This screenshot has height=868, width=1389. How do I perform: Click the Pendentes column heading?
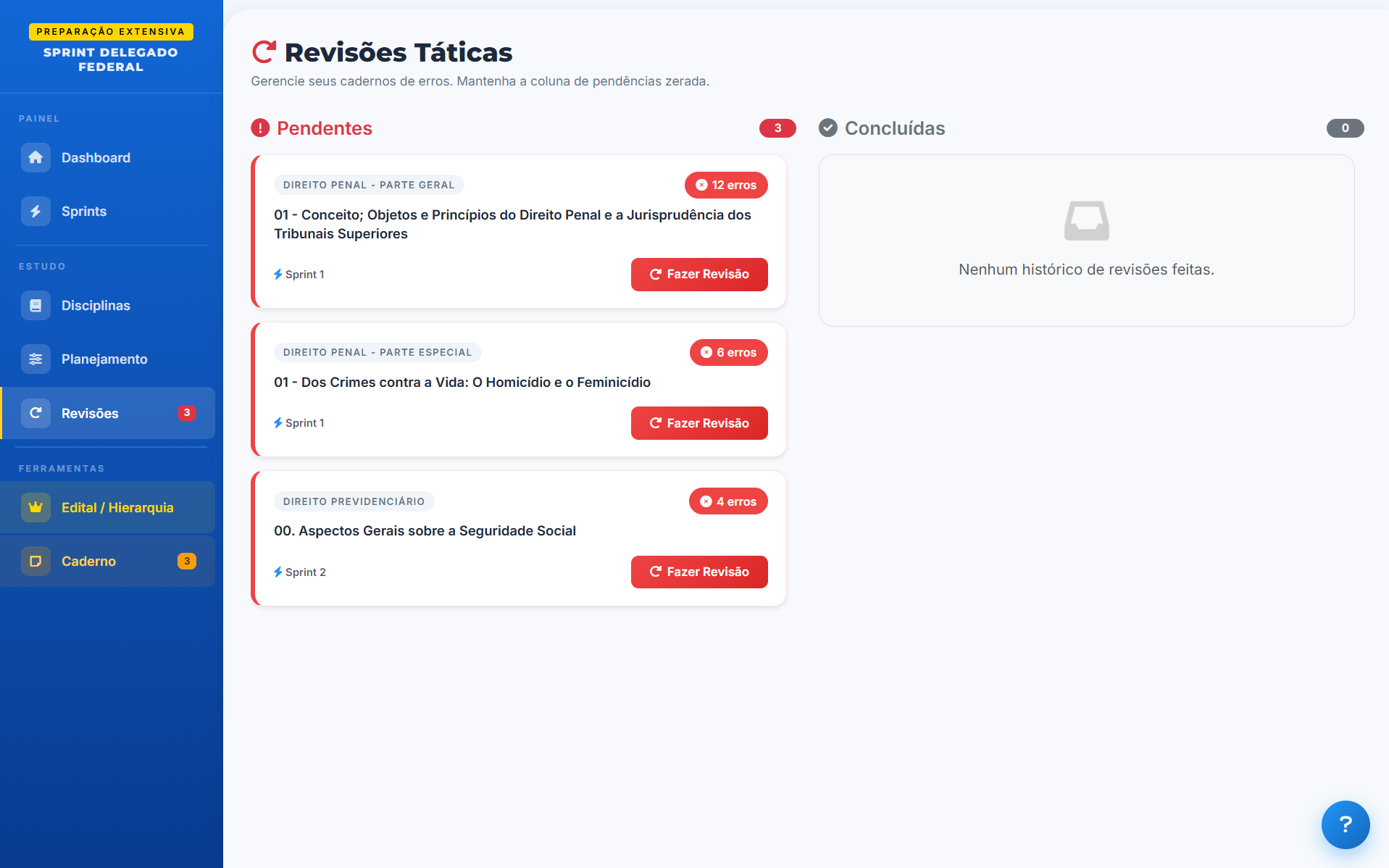click(x=325, y=128)
